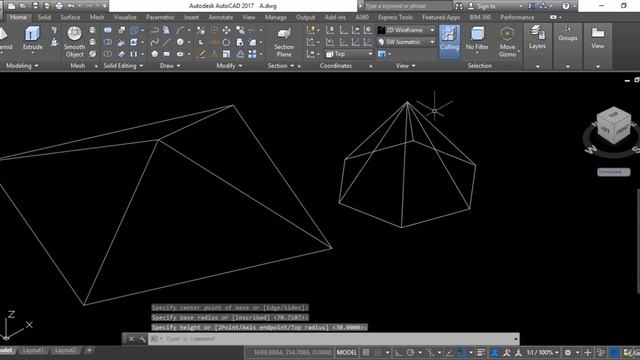Open the 2D Wireframe visual style dropdown
This screenshot has height=360, width=640.
pos(406,30)
